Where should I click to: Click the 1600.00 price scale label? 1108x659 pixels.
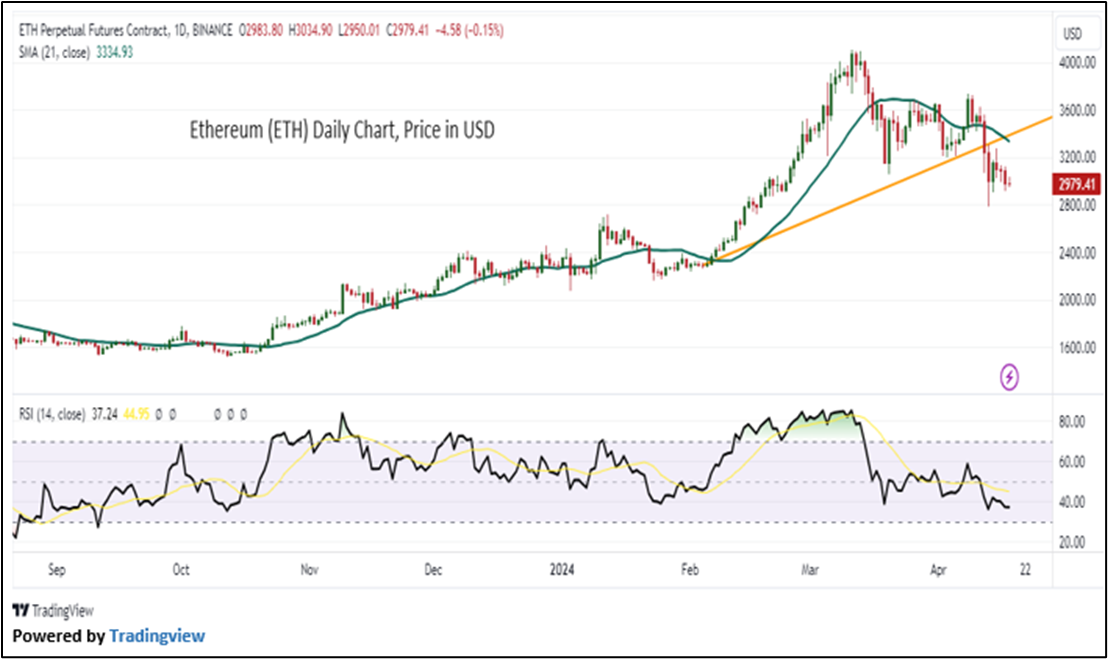click(1077, 348)
